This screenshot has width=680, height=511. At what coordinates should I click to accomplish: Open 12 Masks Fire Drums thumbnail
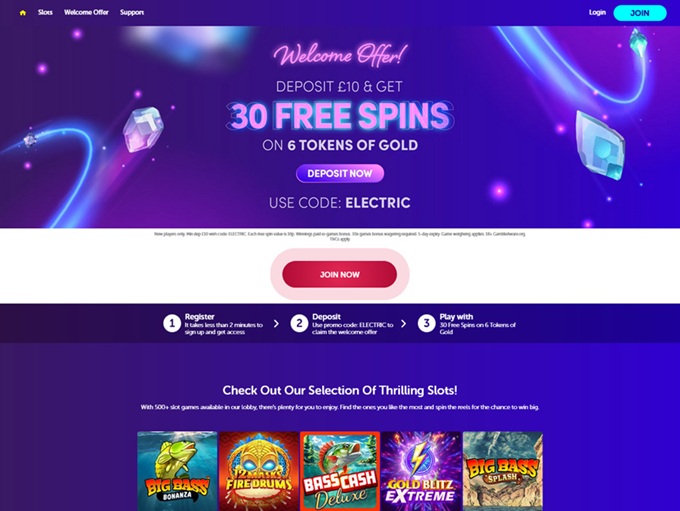tap(259, 471)
